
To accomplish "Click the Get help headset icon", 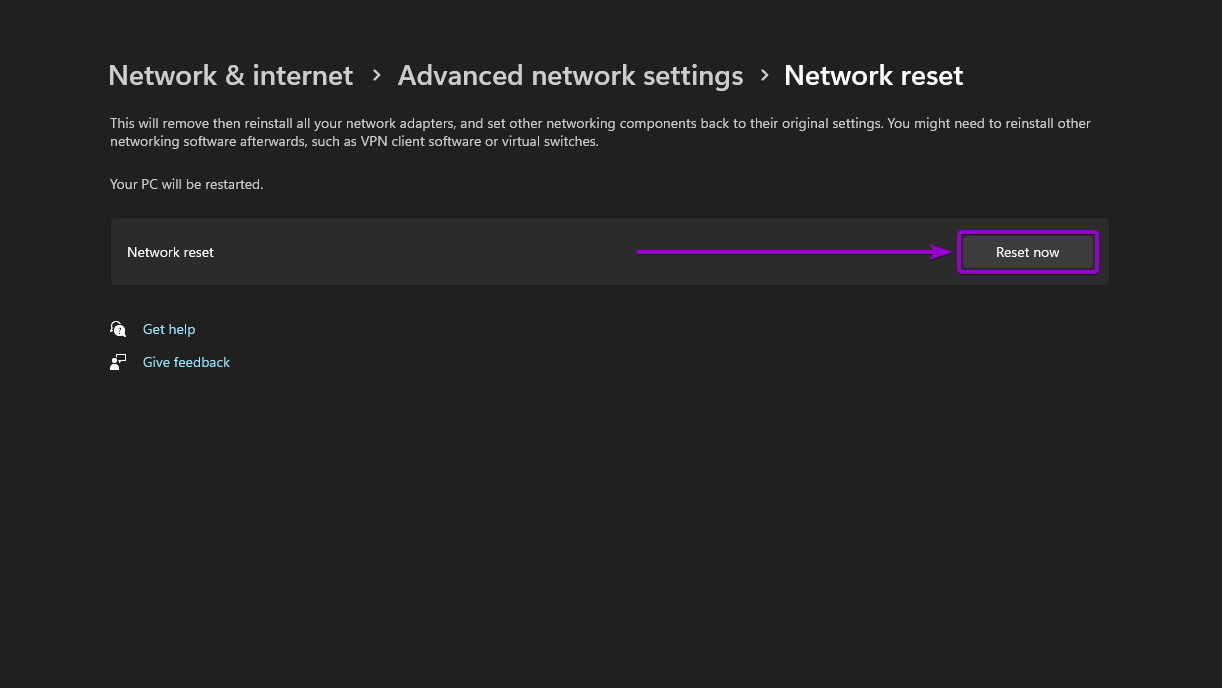I will tap(118, 329).
